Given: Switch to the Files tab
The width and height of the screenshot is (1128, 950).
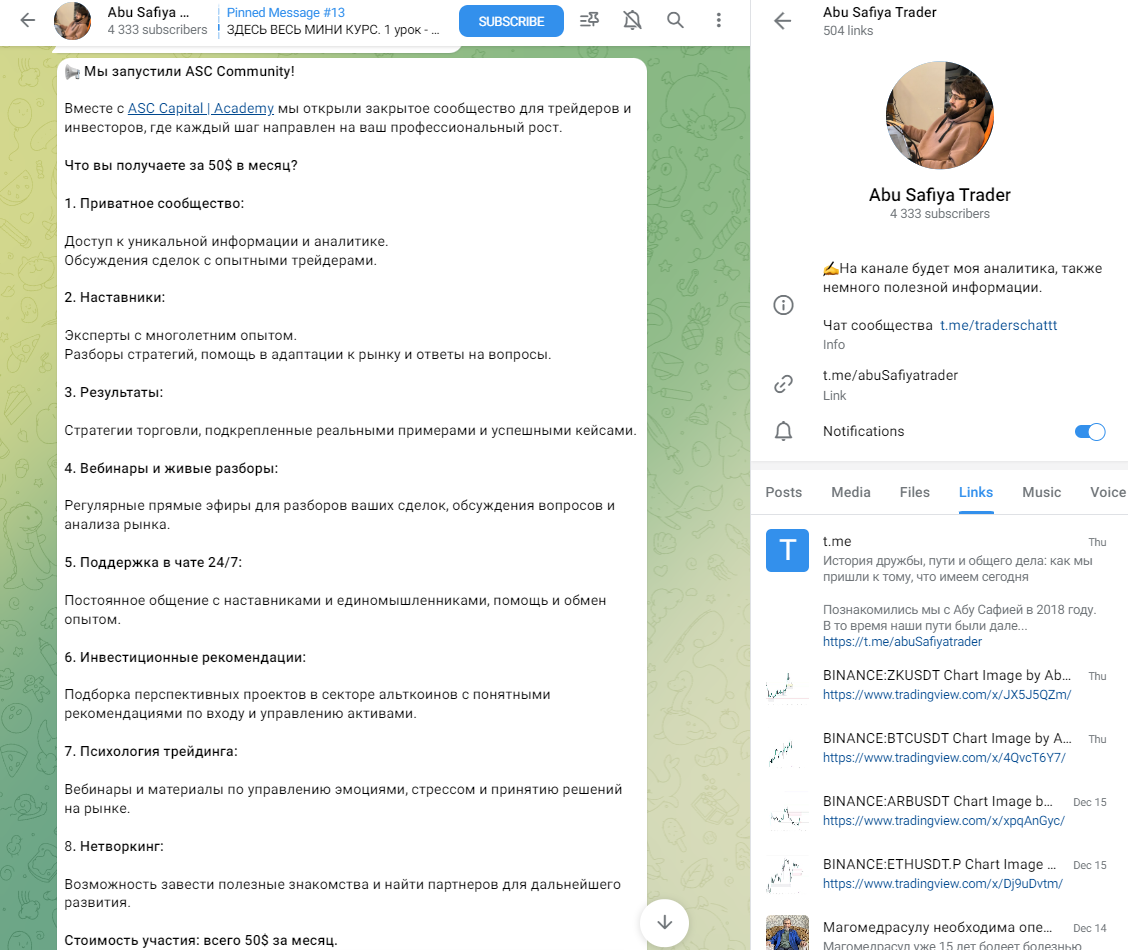Looking at the screenshot, I should click(x=914, y=492).
